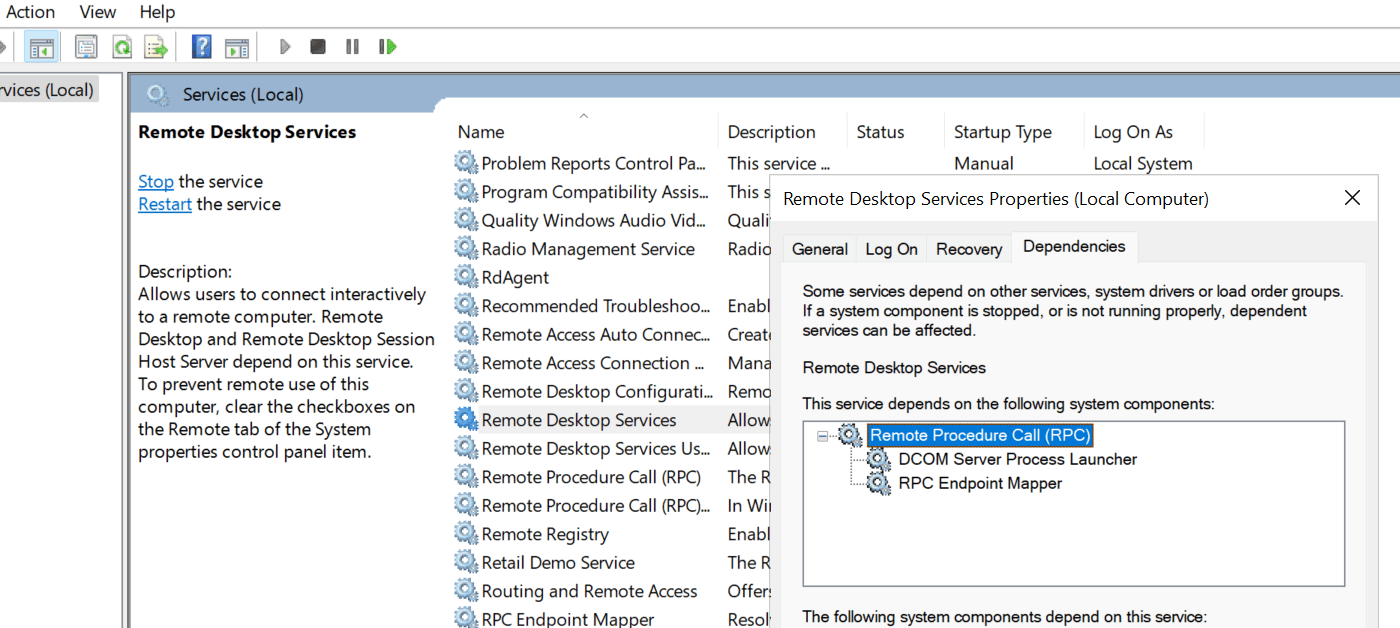Open Properties from the toolbar icon
The image size is (1400, 628).
click(87, 47)
